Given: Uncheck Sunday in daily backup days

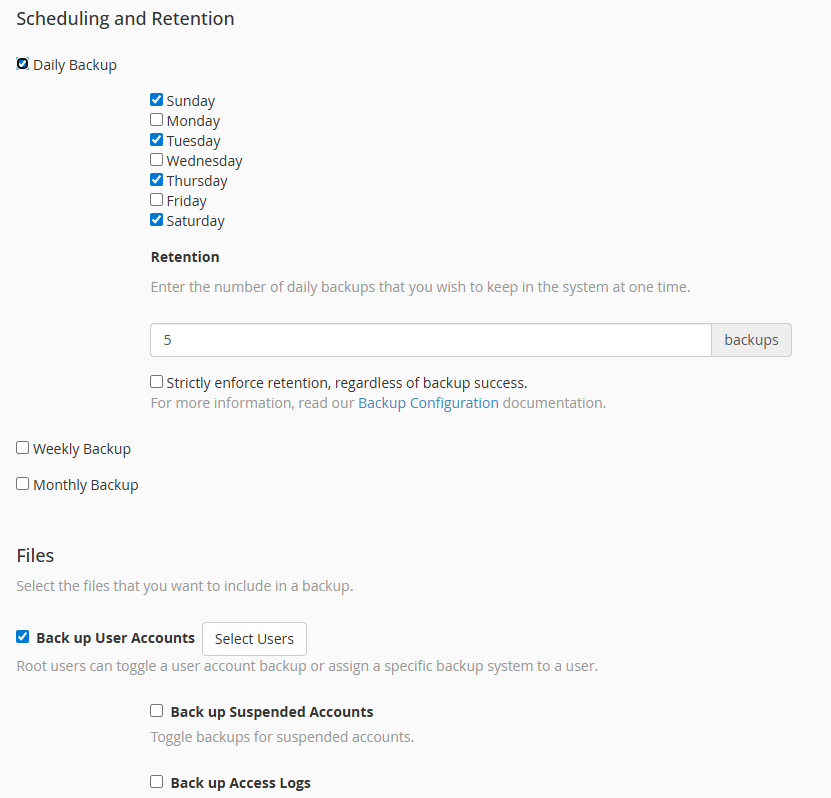Looking at the screenshot, I should (156, 100).
